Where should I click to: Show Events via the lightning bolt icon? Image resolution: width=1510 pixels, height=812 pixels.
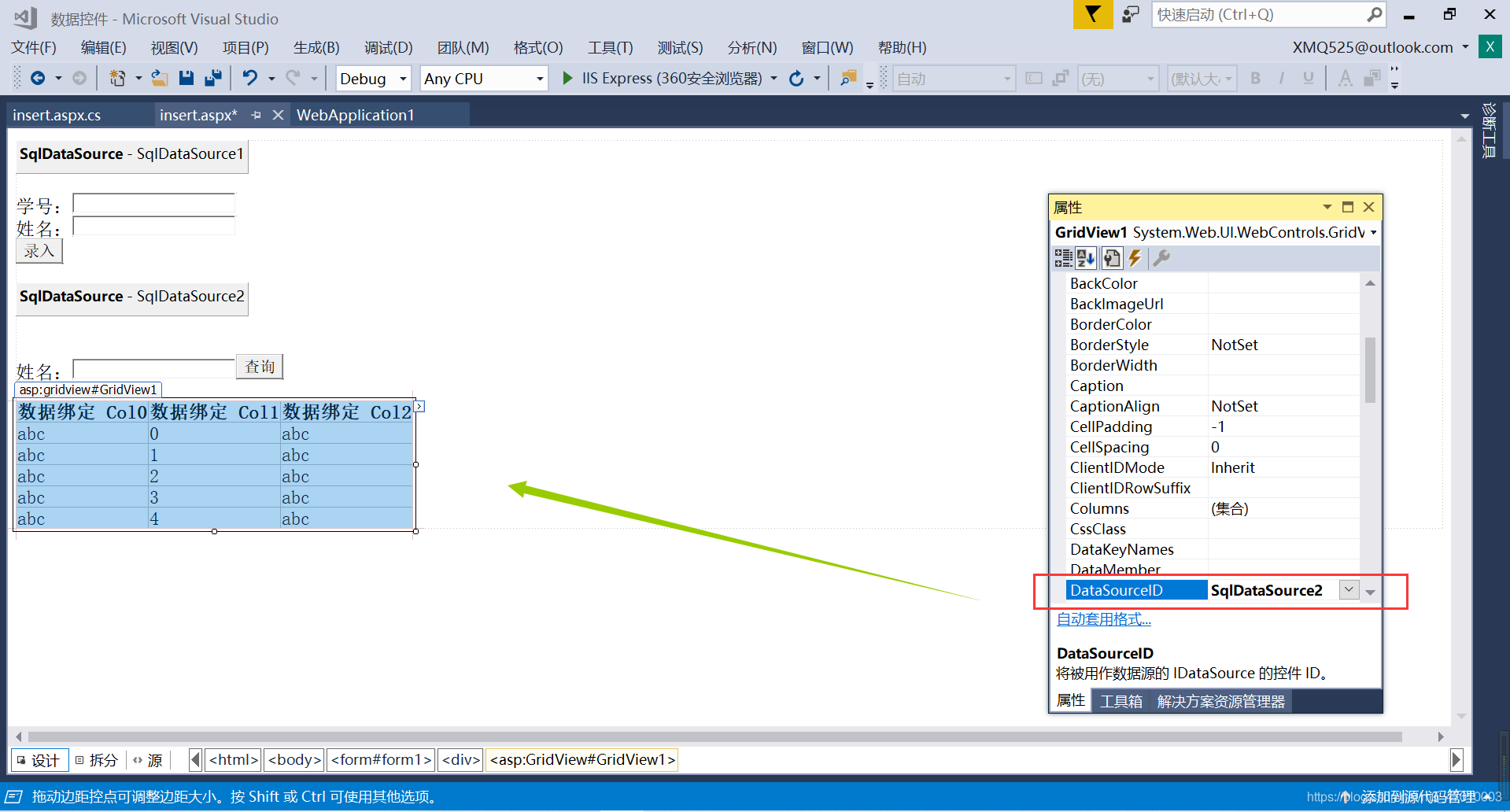[x=1135, y=258]
